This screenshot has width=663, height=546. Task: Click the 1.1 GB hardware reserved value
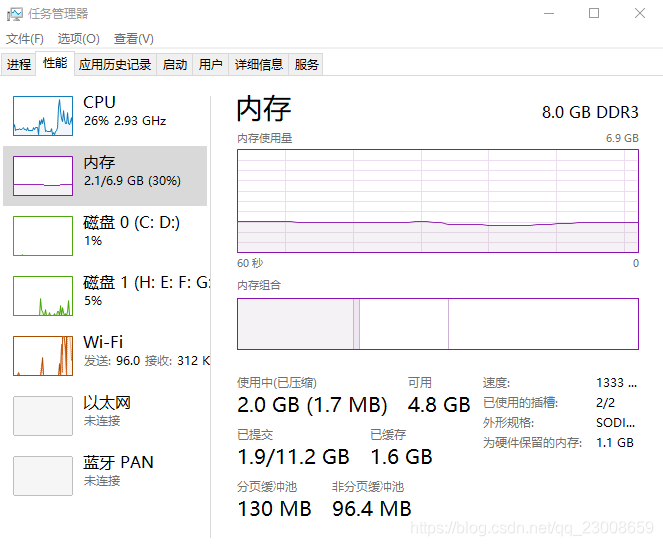point(615,443)
